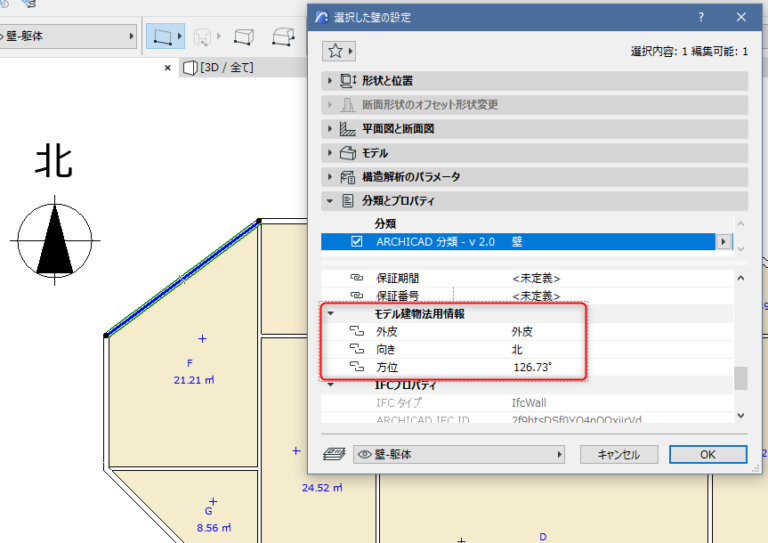Click the link icon beside 保証期間
The width and height of the screenshot is (768, 543).
357,278
